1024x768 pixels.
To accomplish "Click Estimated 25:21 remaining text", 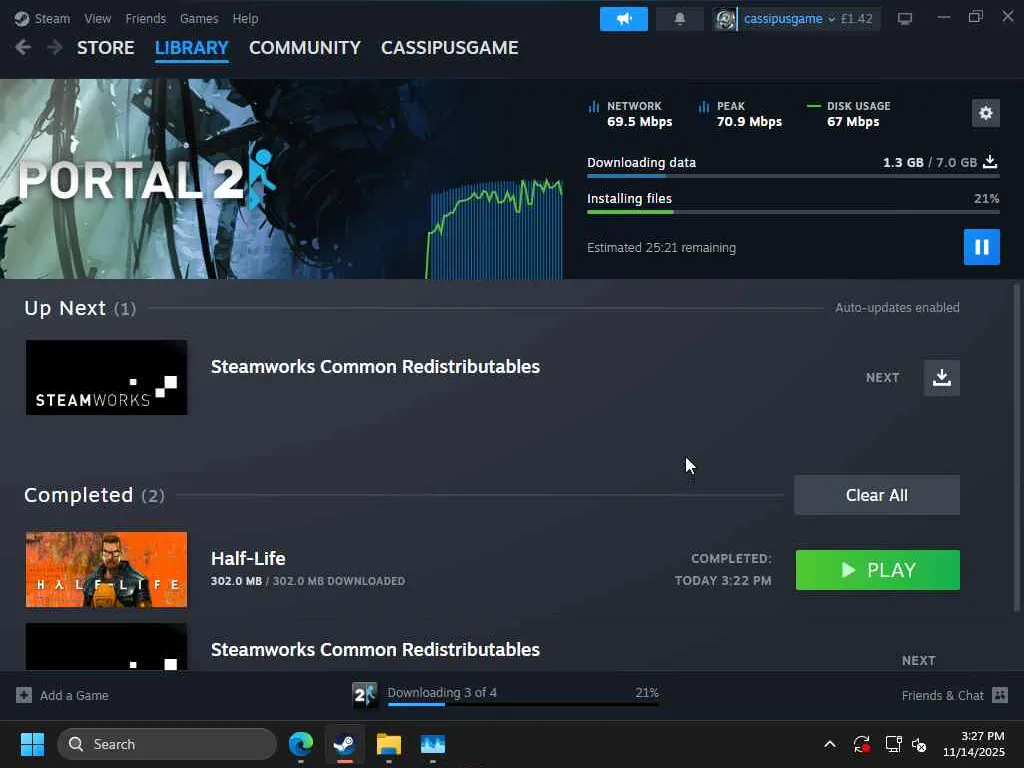I will tap(661, 248).
